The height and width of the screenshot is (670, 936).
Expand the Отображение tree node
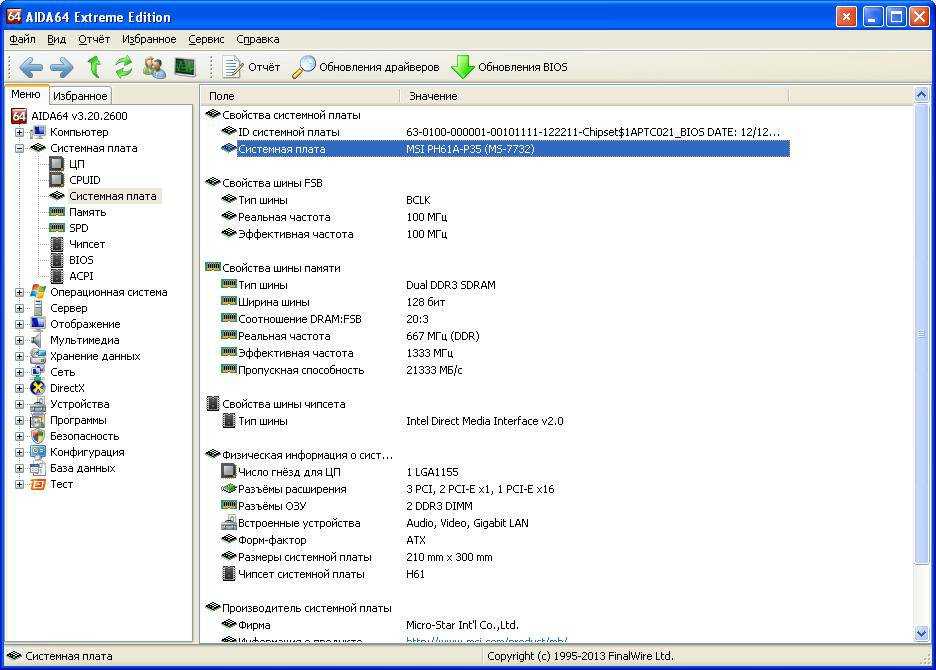coord(20,324)
